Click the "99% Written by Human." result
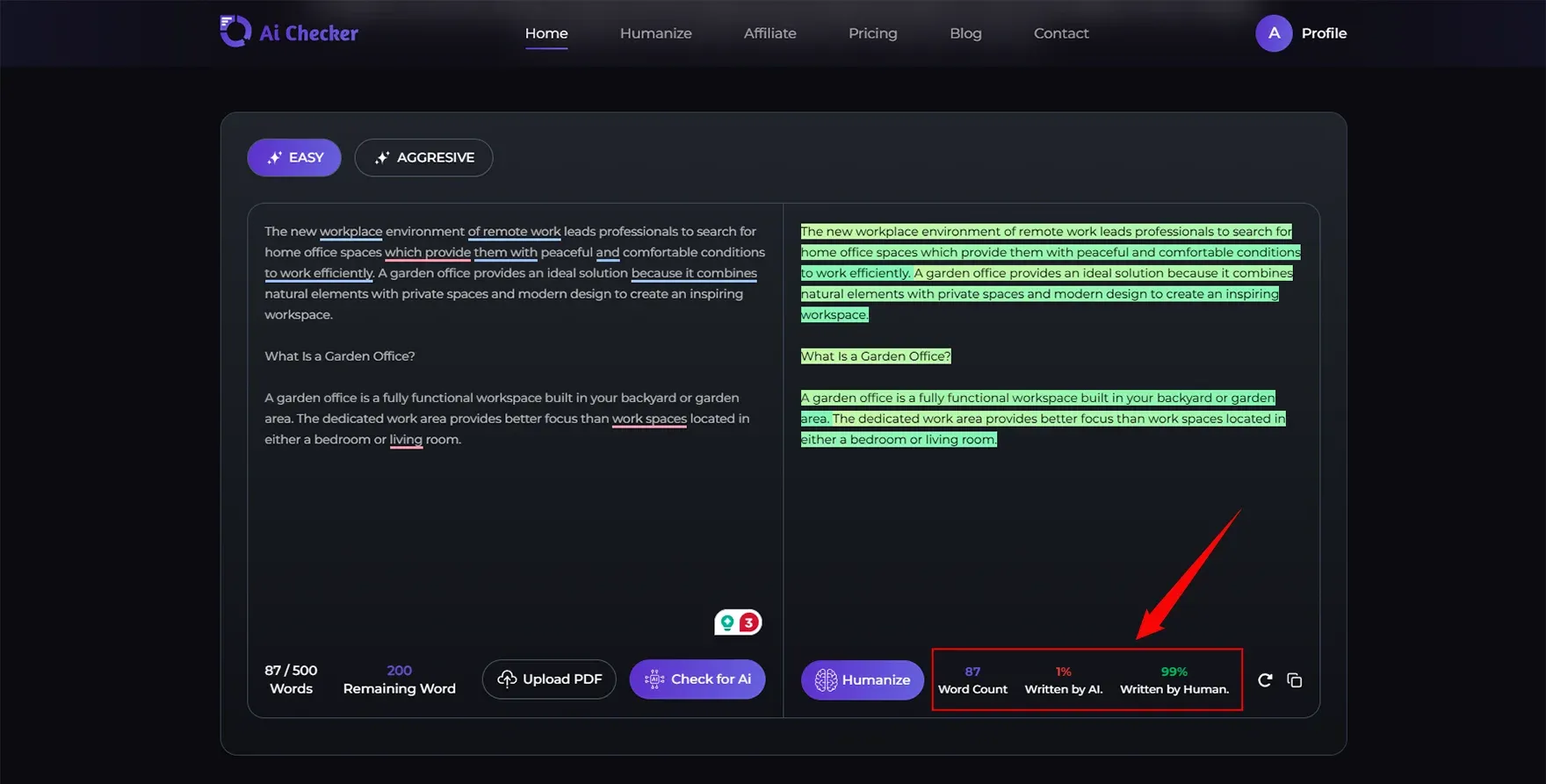Viewport: 1546px width, 784px height. [1174, 680]
